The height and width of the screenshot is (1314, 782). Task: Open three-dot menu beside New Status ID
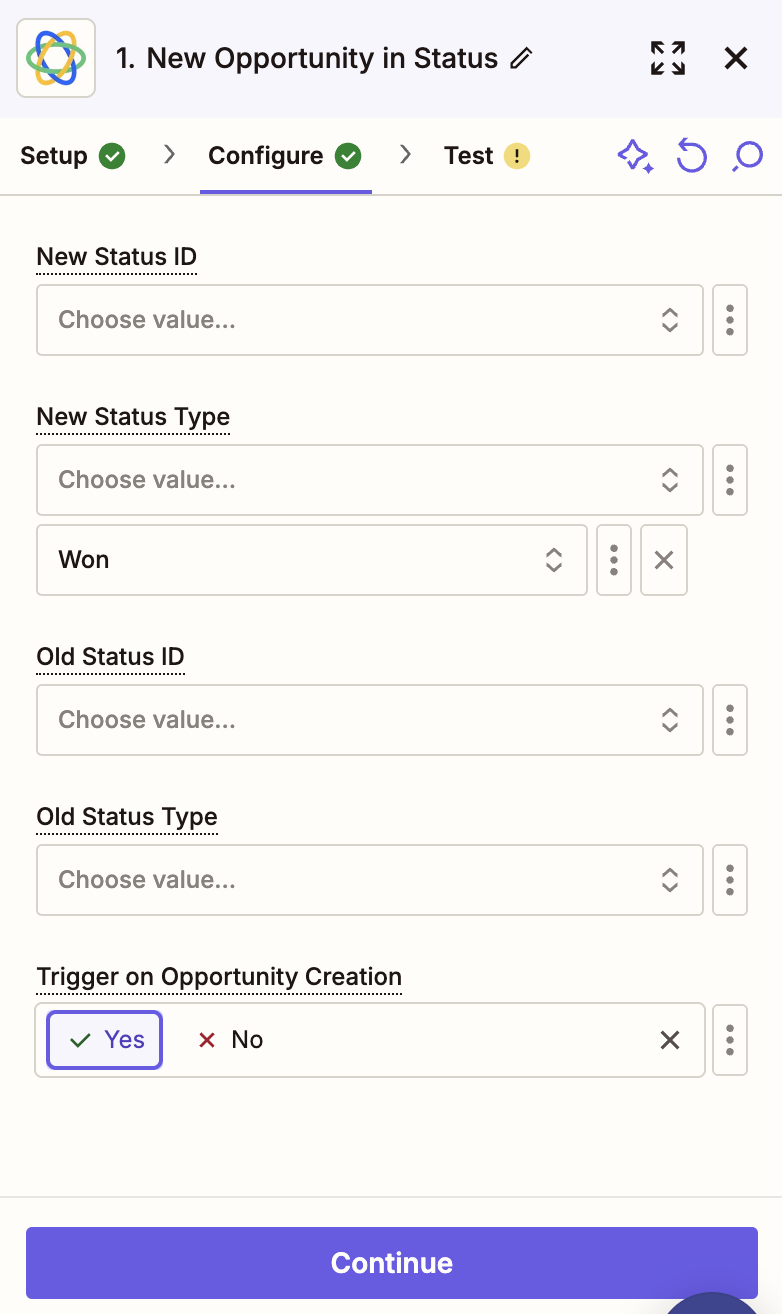click(730, 320)
